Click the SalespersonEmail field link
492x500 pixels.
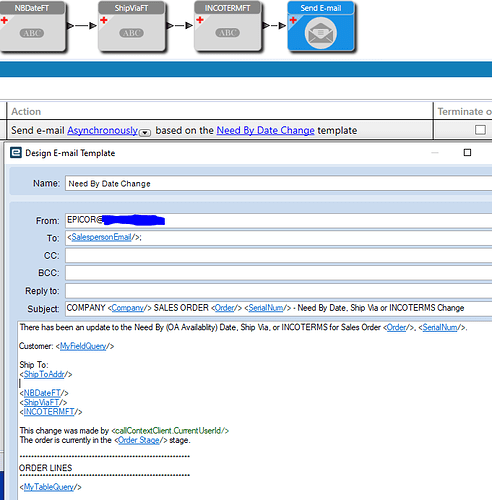click(101, 237)
